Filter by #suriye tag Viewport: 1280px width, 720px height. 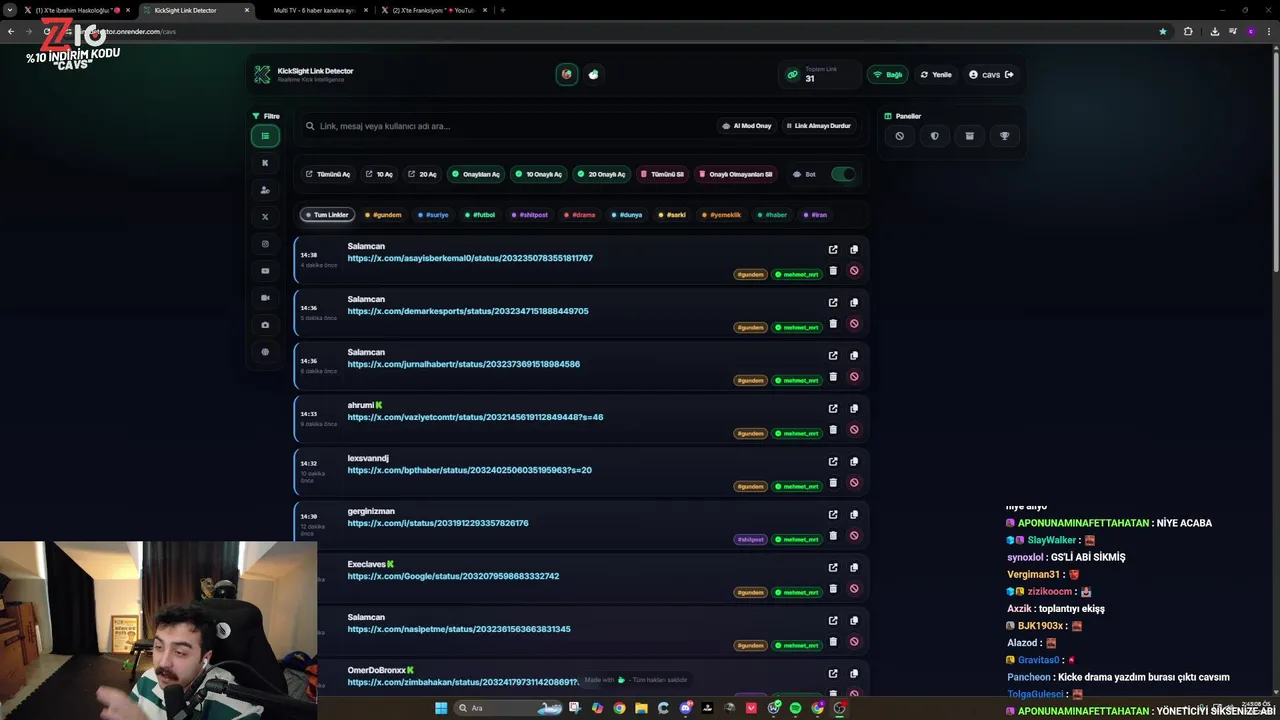point(434,215)
